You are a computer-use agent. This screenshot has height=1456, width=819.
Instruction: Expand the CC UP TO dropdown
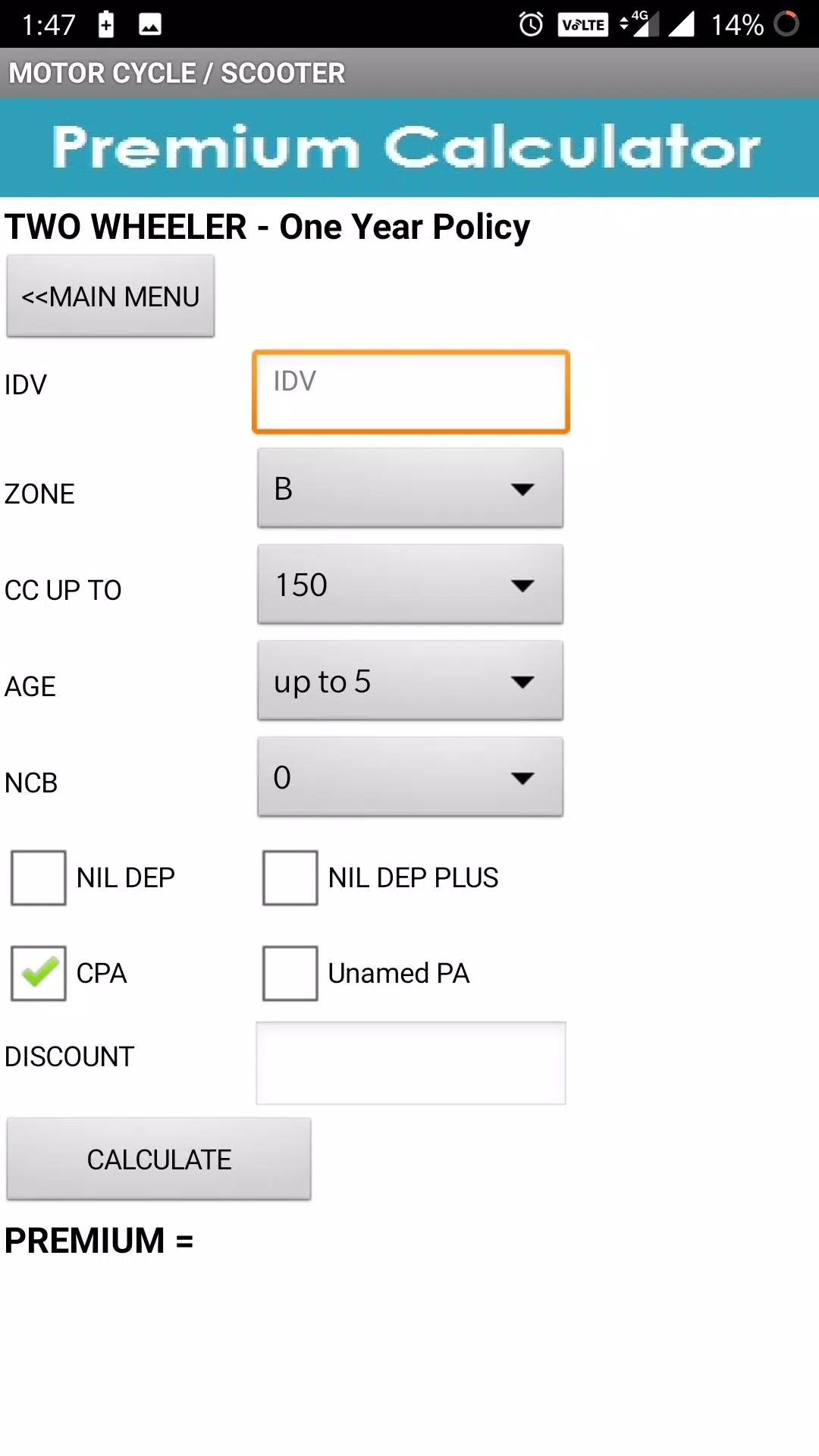click(410, 585)
